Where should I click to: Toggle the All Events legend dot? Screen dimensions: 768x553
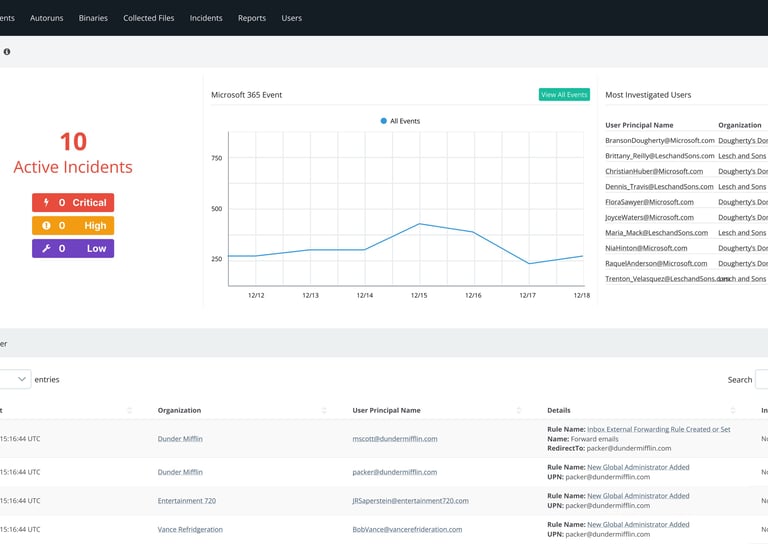384,121
